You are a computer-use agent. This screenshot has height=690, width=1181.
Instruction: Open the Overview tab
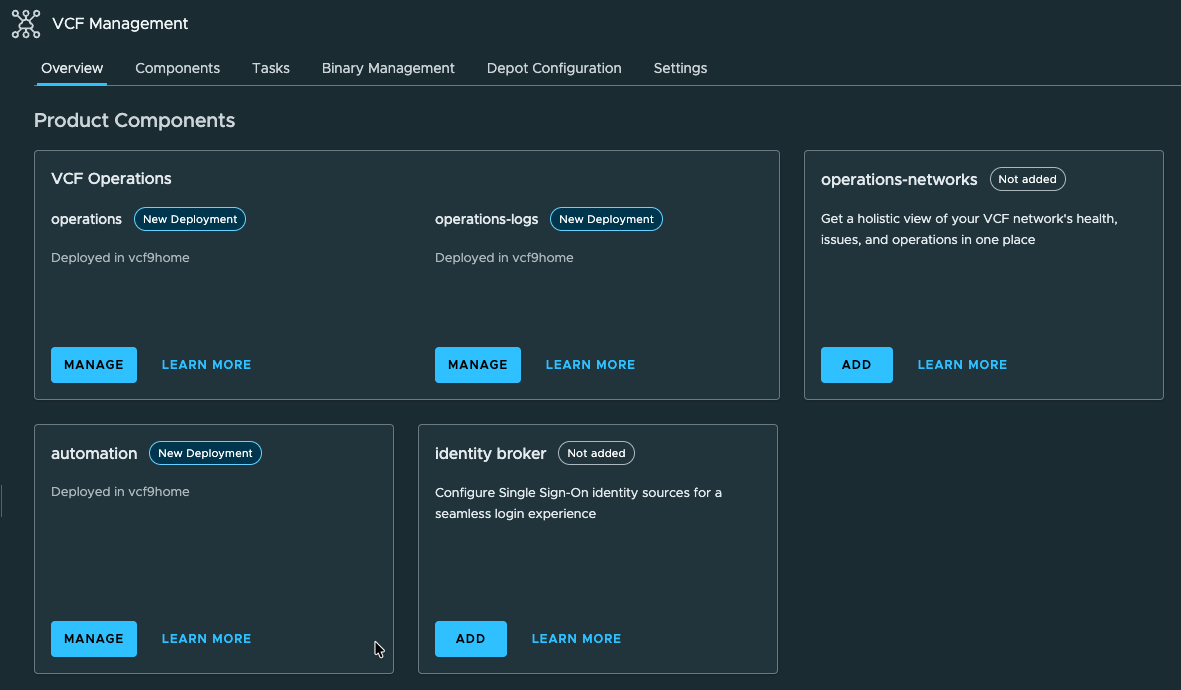tap(72, 68)
